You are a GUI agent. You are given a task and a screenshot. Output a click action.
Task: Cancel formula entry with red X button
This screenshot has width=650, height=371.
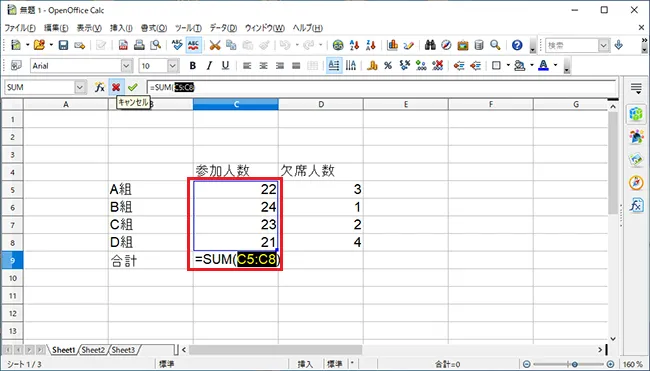(x=116, y=87)
